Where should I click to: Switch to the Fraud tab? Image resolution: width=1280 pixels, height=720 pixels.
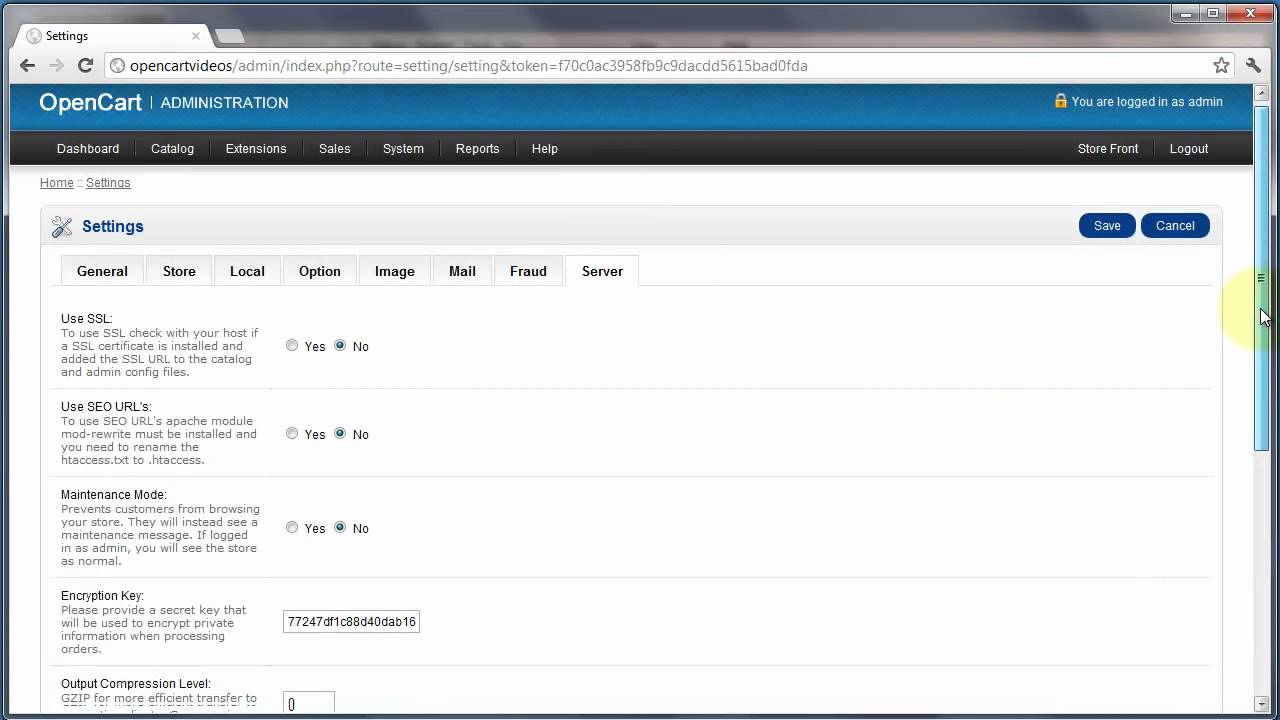528,271
